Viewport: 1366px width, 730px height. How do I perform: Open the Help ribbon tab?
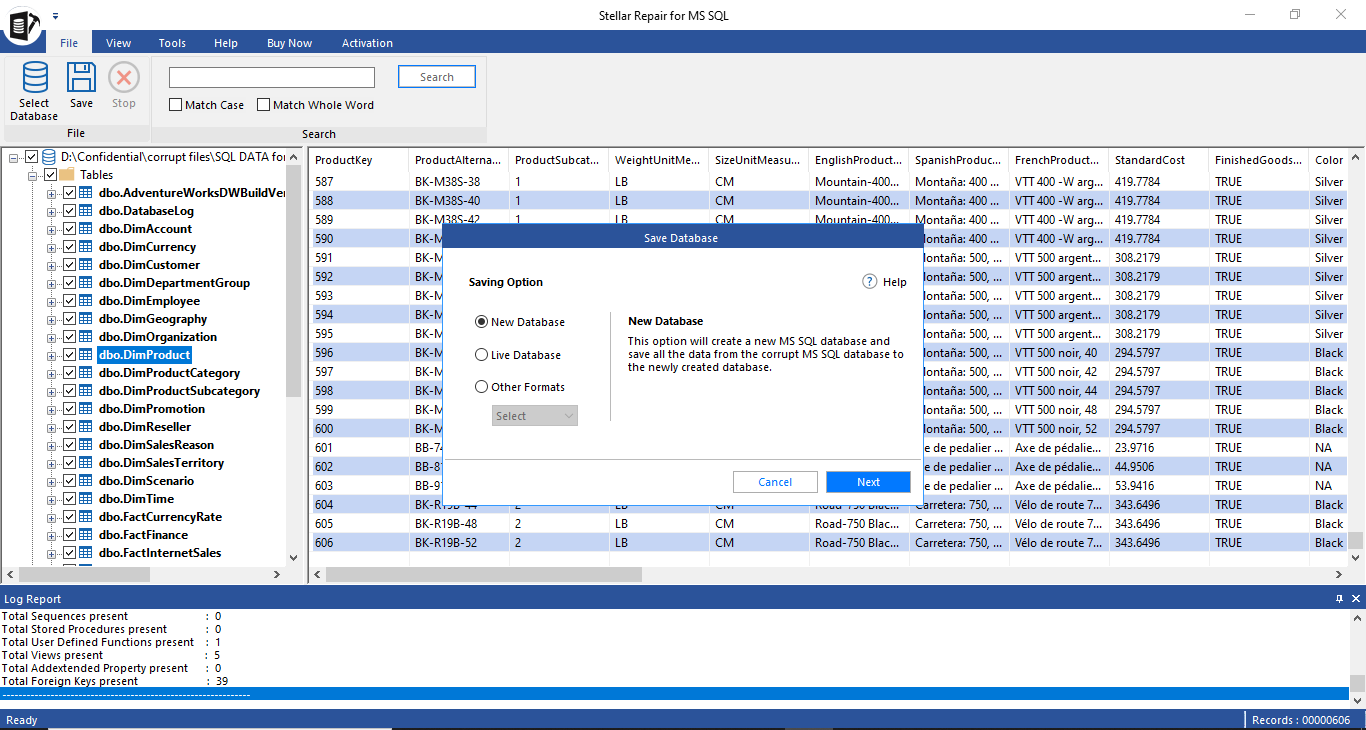point(226,43)
